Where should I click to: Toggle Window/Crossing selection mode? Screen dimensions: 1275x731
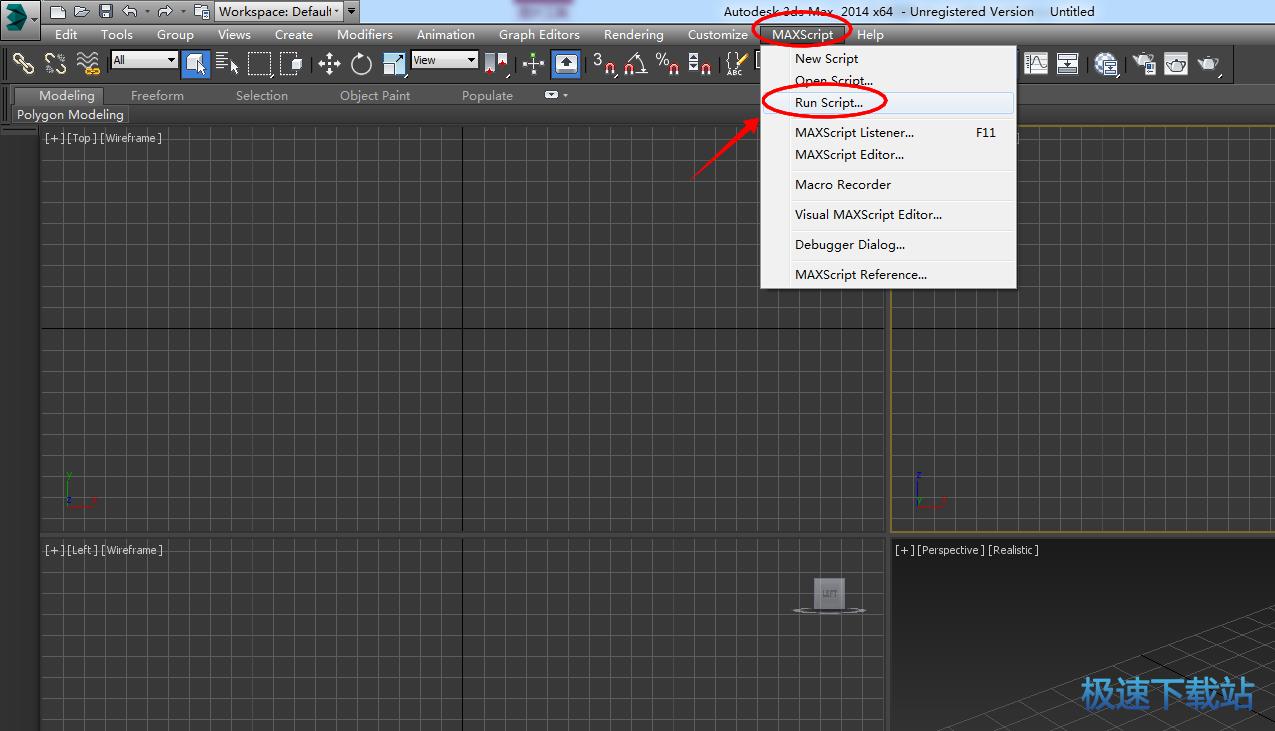point(291,64)
